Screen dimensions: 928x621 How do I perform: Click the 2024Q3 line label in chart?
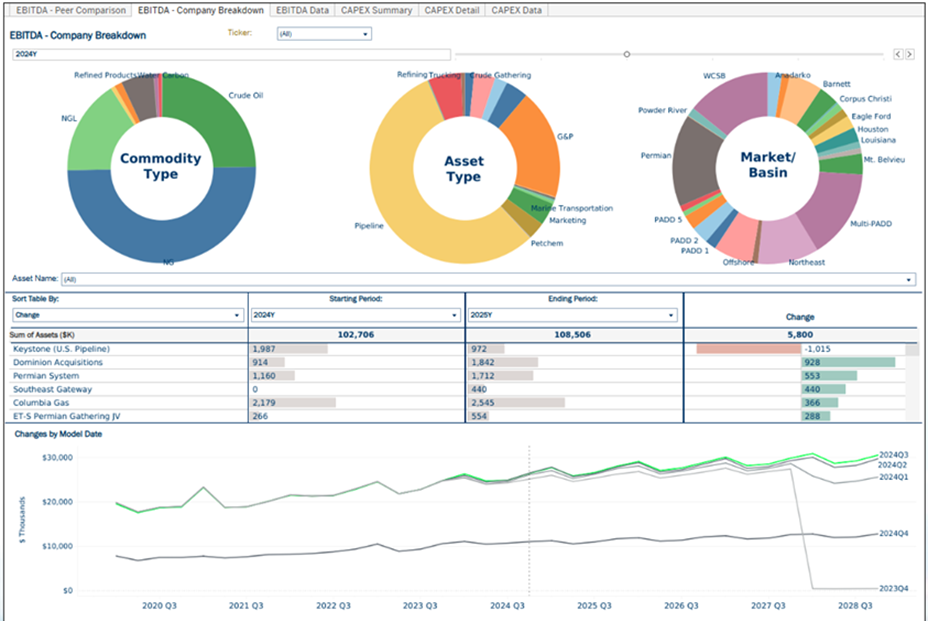[x=893, y=455]
